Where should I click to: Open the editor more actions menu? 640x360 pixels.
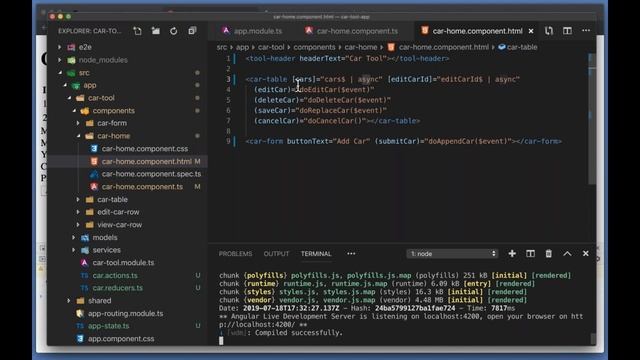click(586, 31)
